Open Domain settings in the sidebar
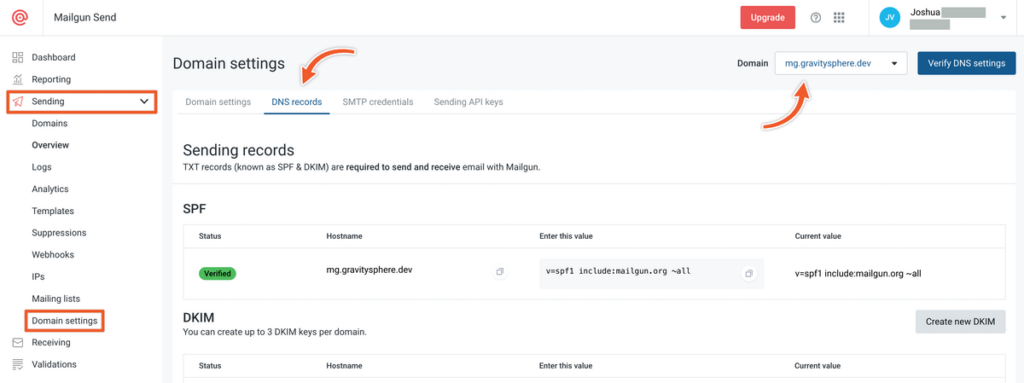The width and height of the screenshot is (1024, 383). [x=65, y=321]
